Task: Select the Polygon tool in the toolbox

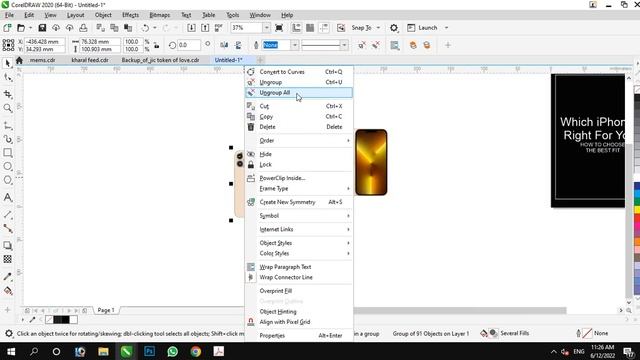Action: (x=7, y=180)
